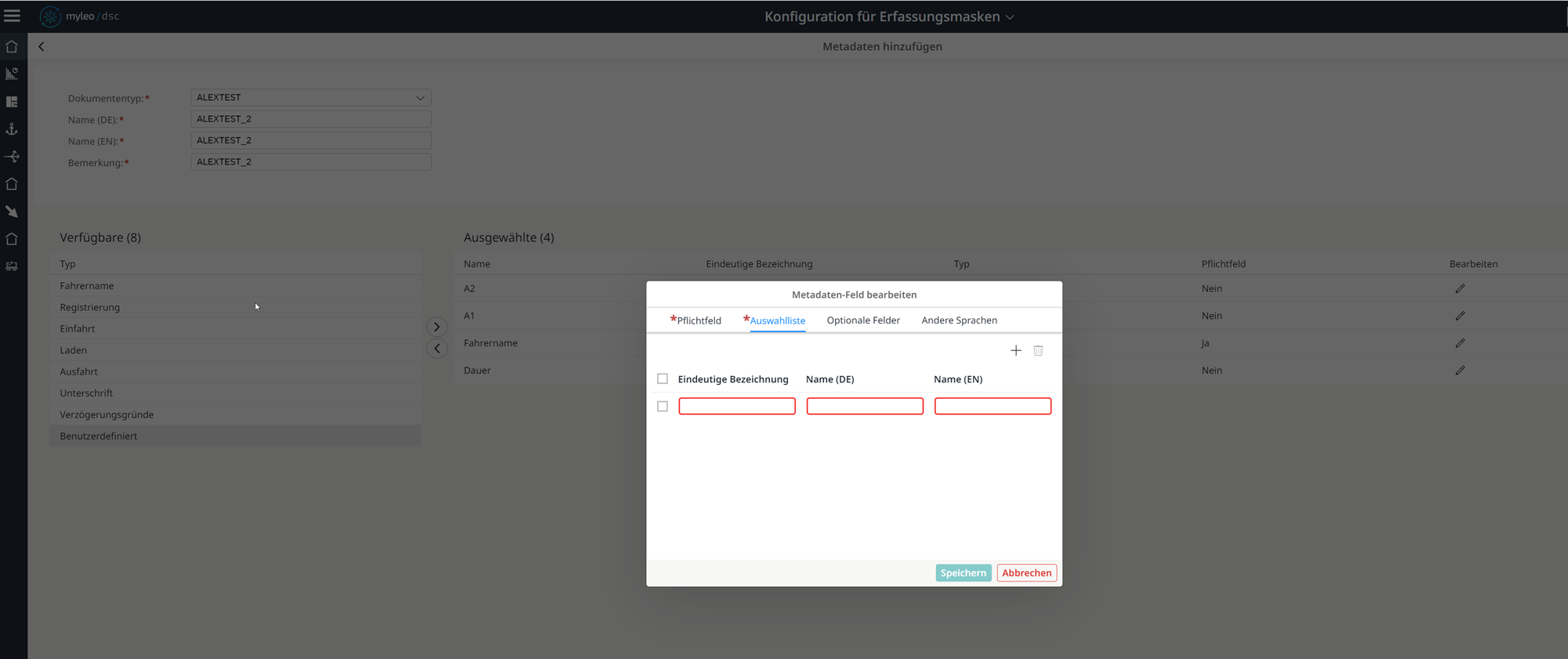
Task: Go back using the chevron beside Metadaten hinzufügen
Action: point(42,46)
